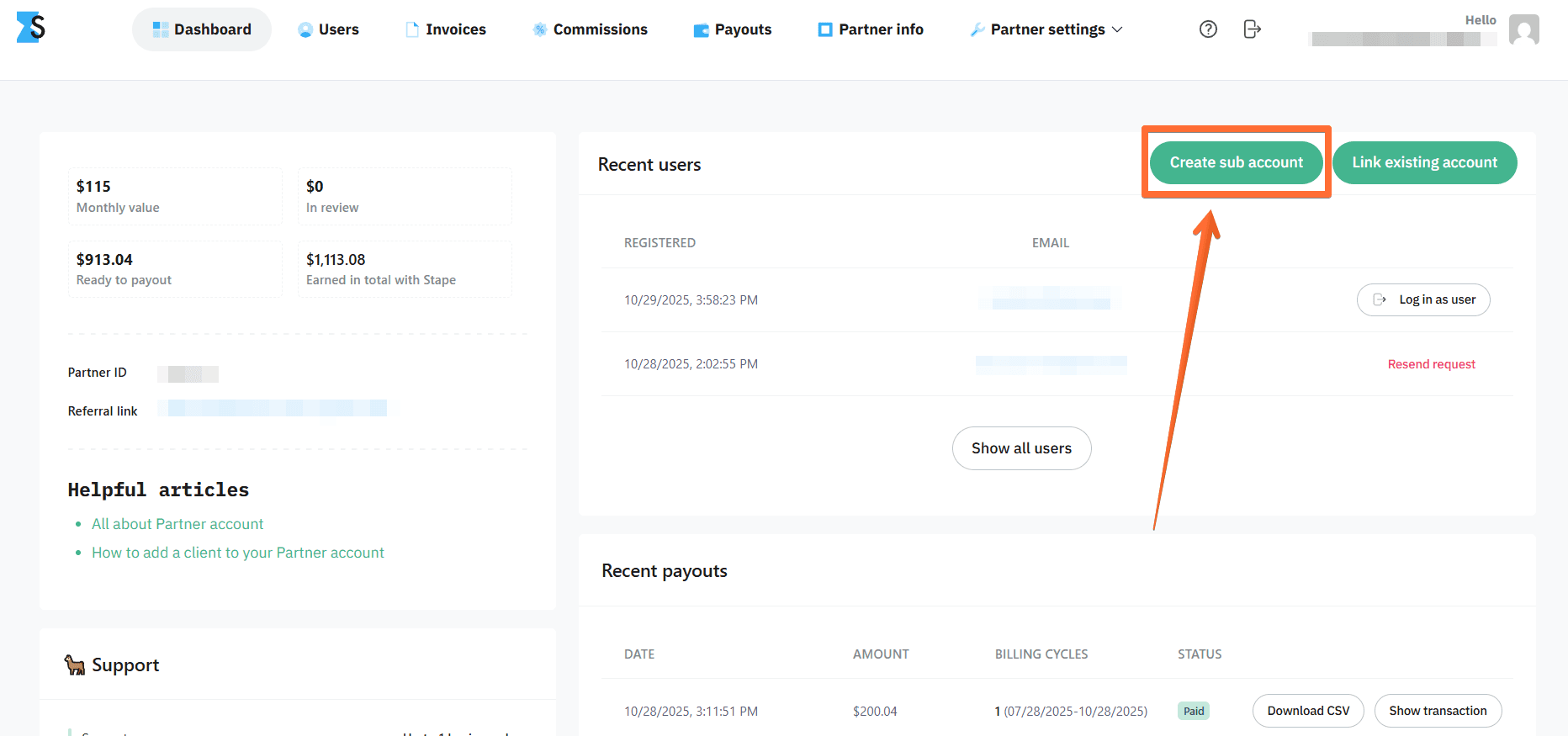Click Log in as user button
Image resolution: width=1568 pixels, height=736 pixels.
(1423, 299)
